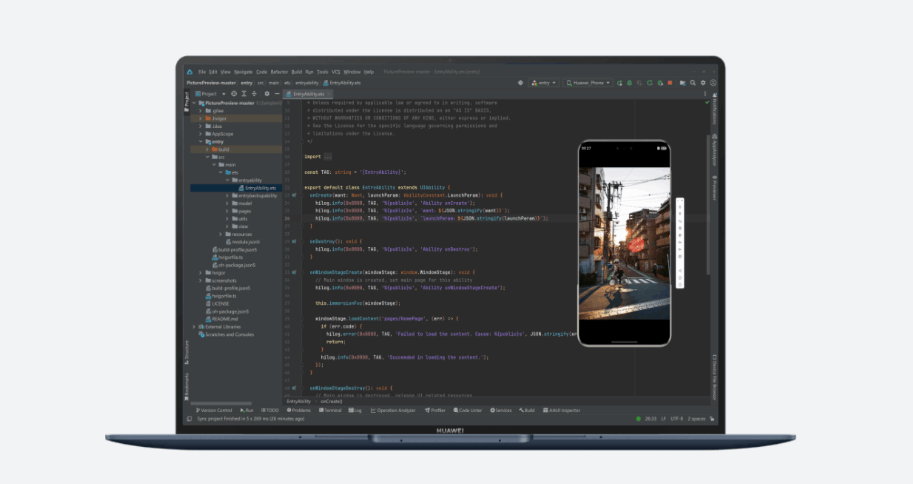
Task: Collapse the entry module folder
Action: tap(201, 142)
